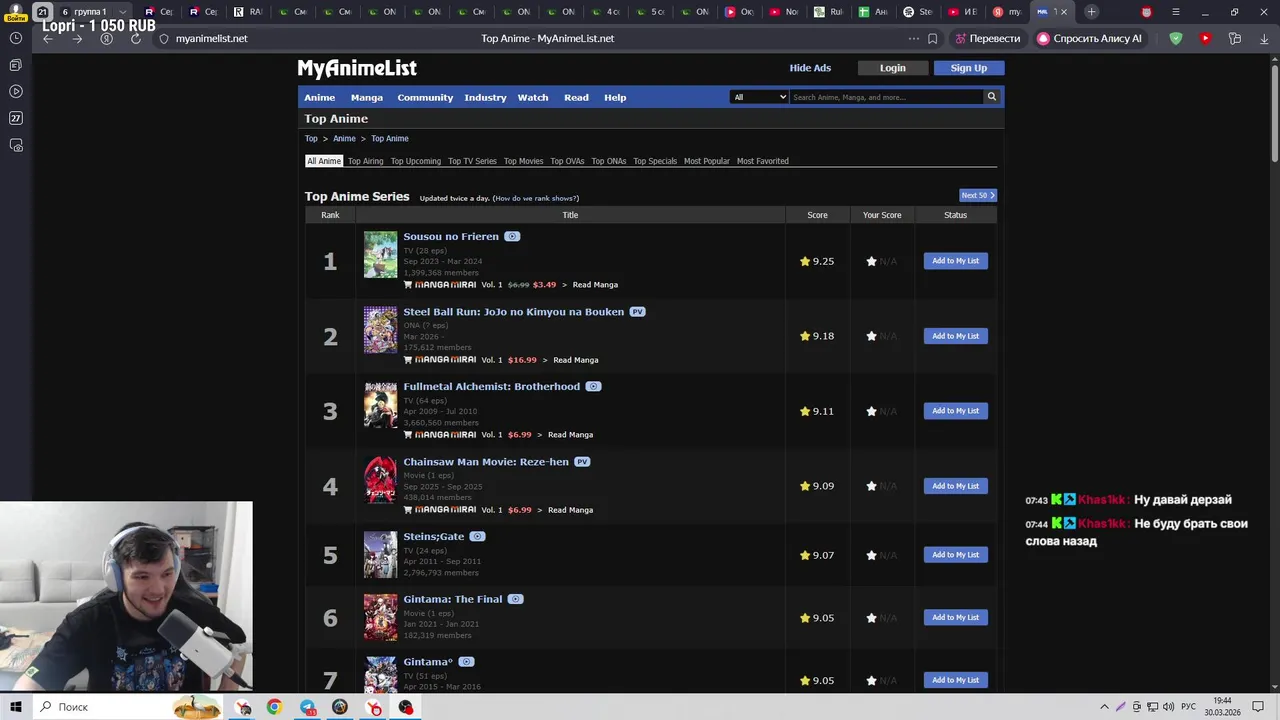This screenshot has width=1280, height=720.
Task: Open the MyAnimeList home logo
Action: coord(357,68)
